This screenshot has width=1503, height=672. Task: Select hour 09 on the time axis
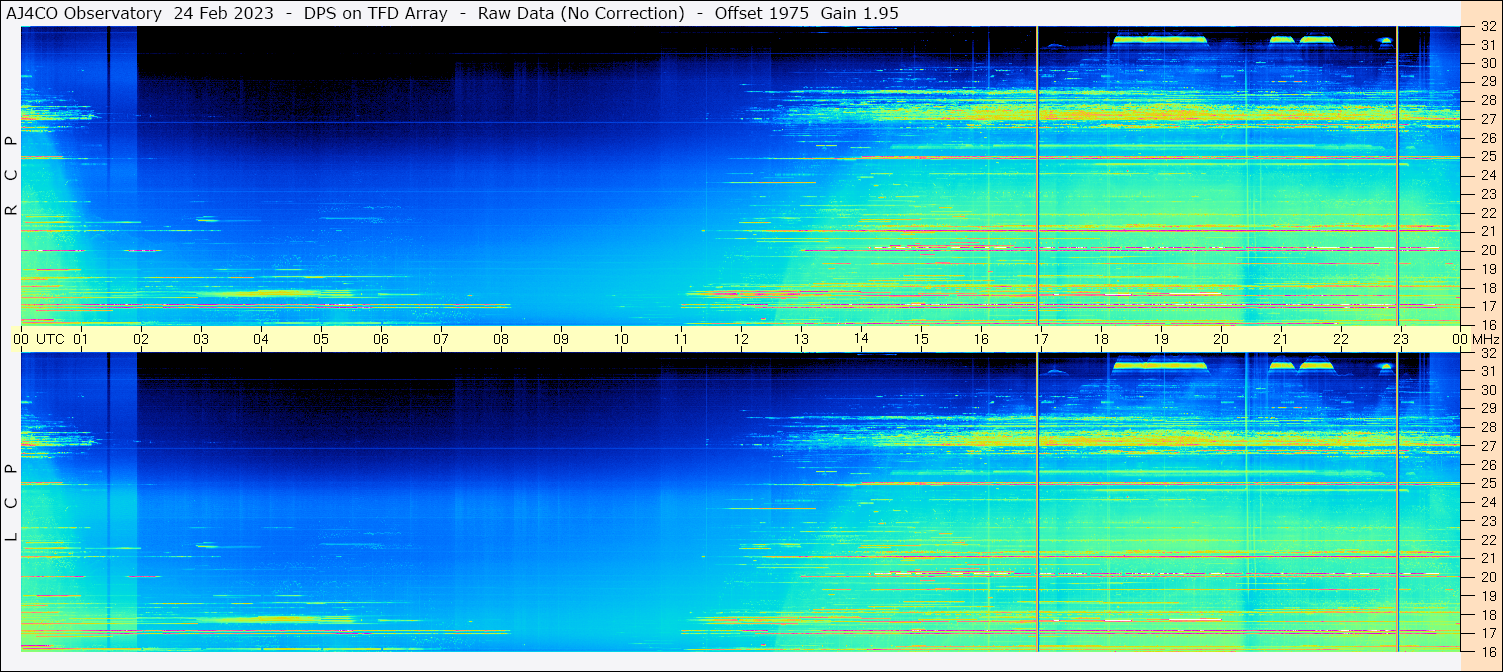[561, 339]
